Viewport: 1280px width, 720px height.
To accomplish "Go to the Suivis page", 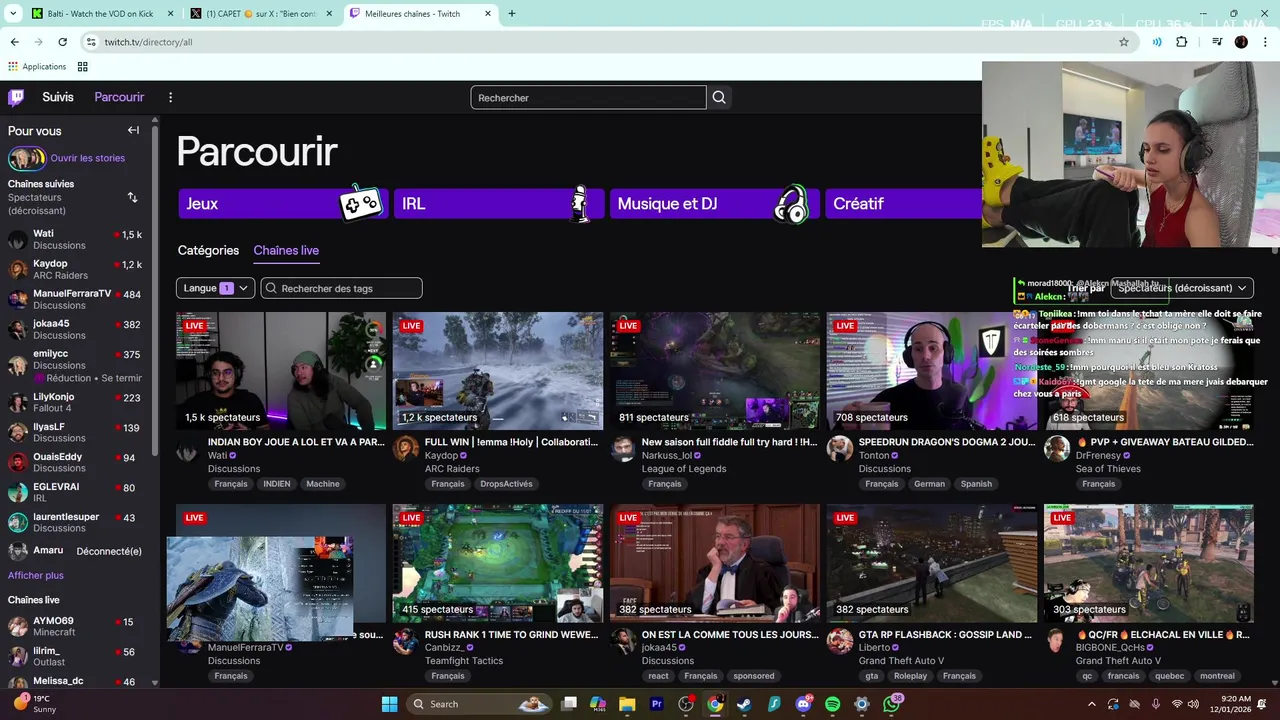I will 58,97.
